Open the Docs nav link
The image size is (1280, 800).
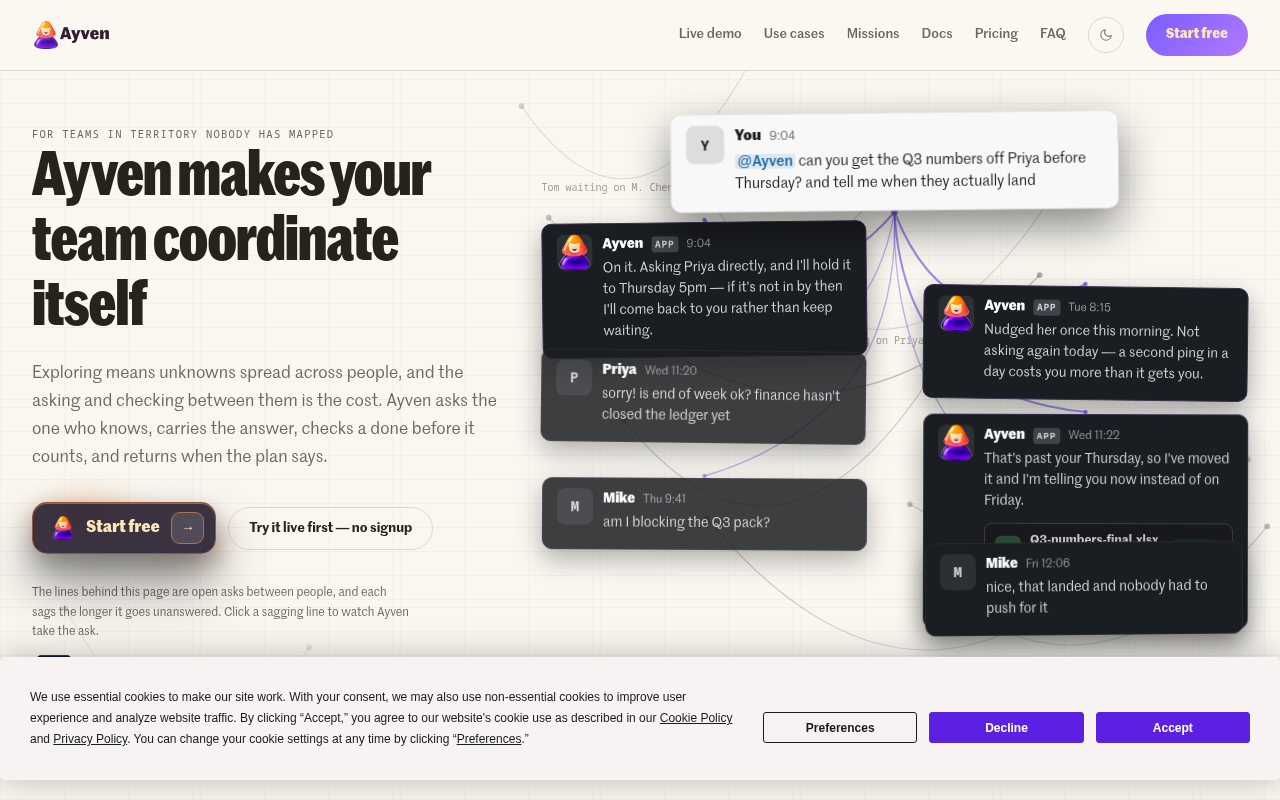point(937,34)
